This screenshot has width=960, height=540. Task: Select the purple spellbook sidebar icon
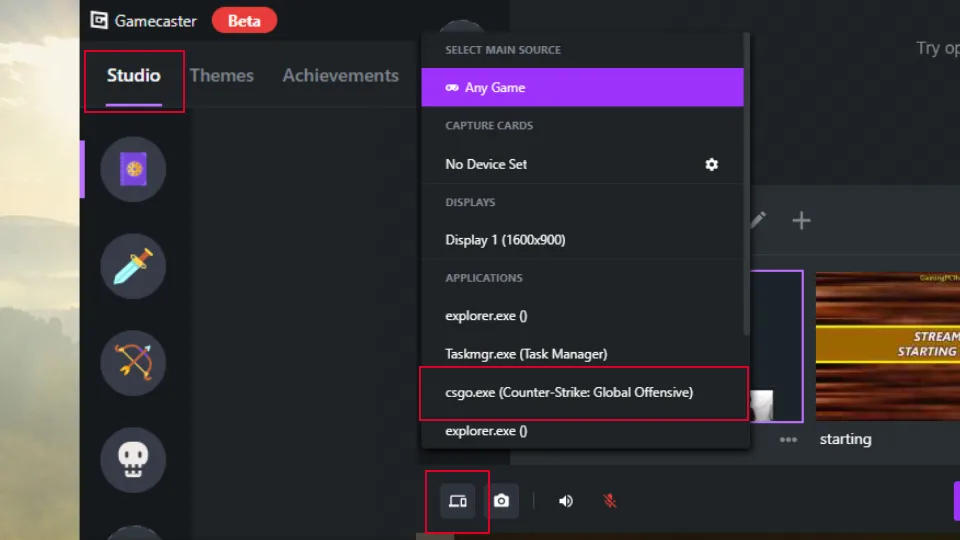pos(133,169)
